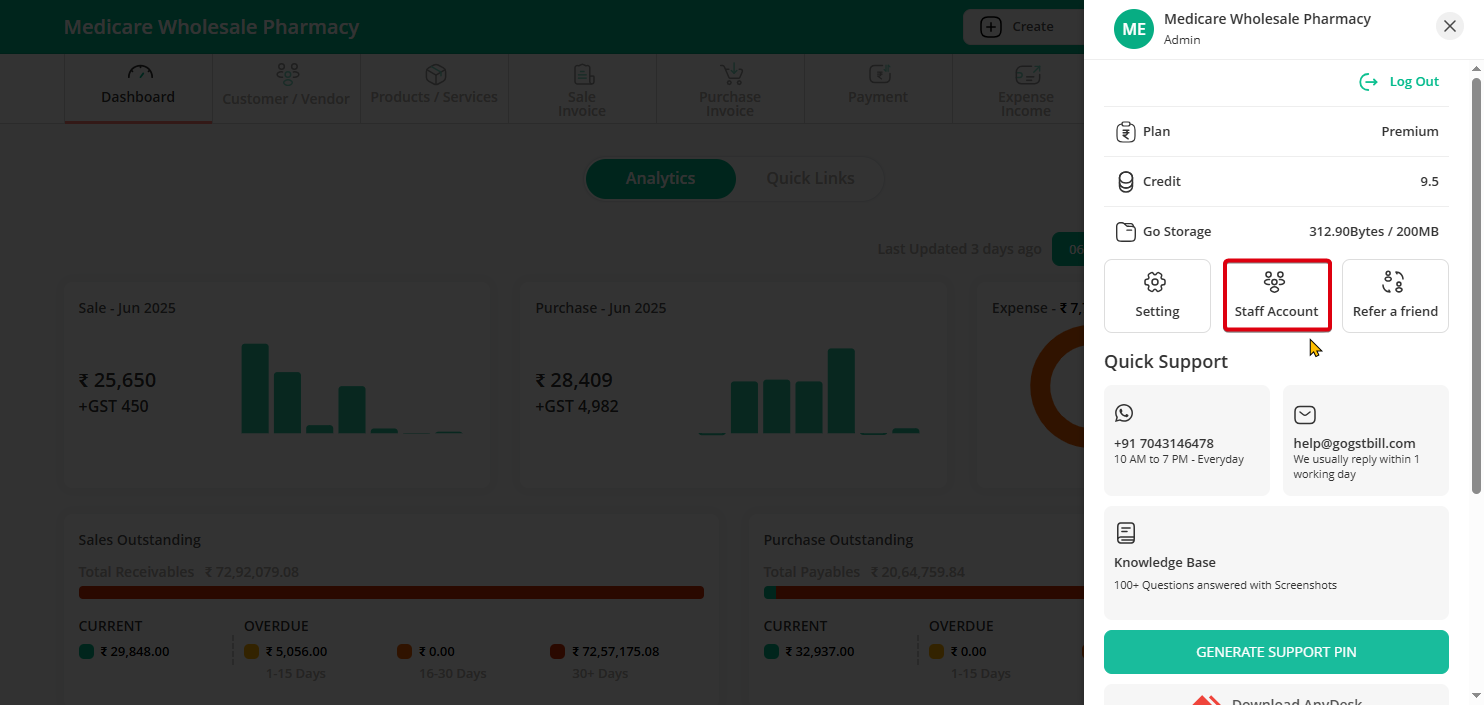Click the Medicare Wholesale Pharmacy header title
1484x705 pixels.
211,27
